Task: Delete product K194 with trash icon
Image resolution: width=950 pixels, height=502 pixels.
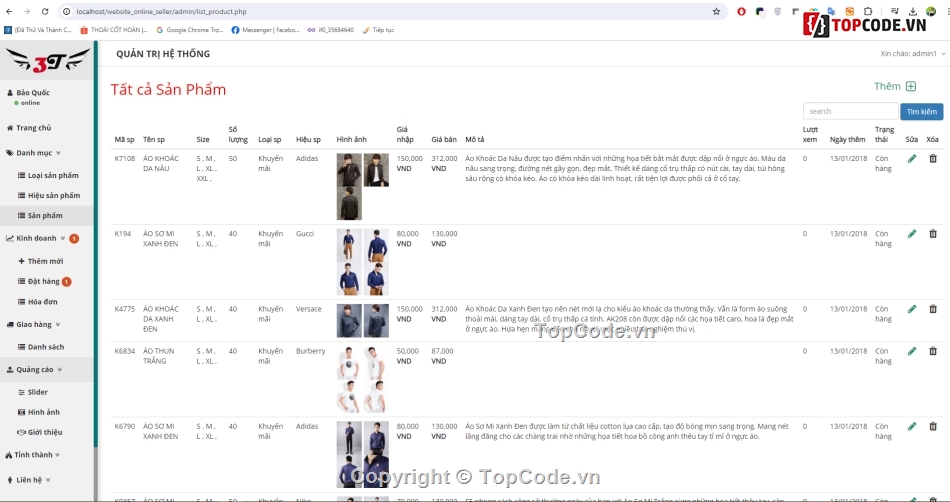Action: pyautogui.click(x=933, y=234)
